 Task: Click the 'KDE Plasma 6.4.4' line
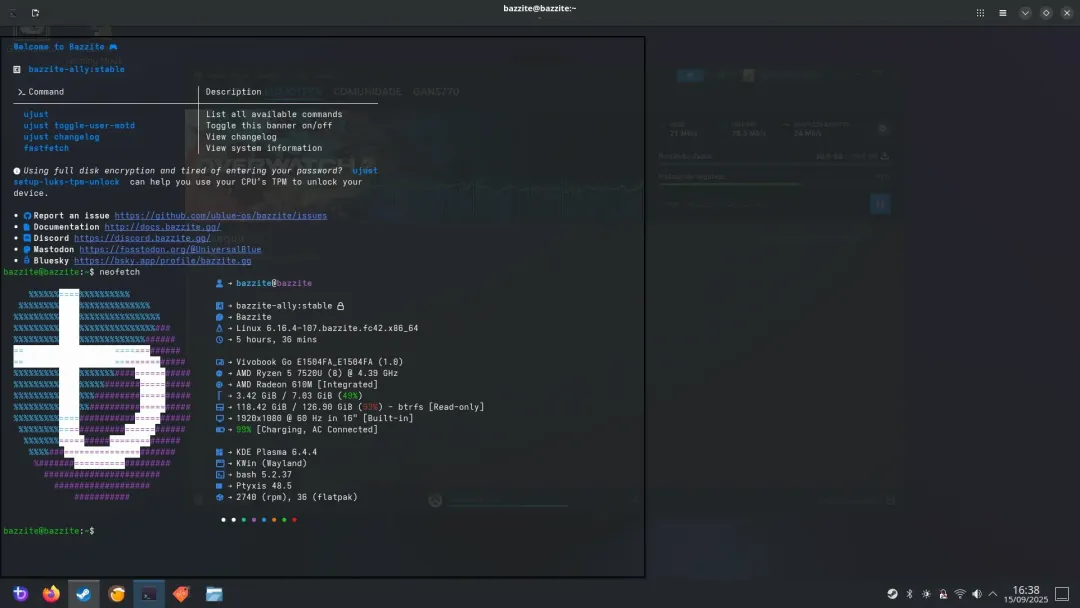click(x=276, y=452)
